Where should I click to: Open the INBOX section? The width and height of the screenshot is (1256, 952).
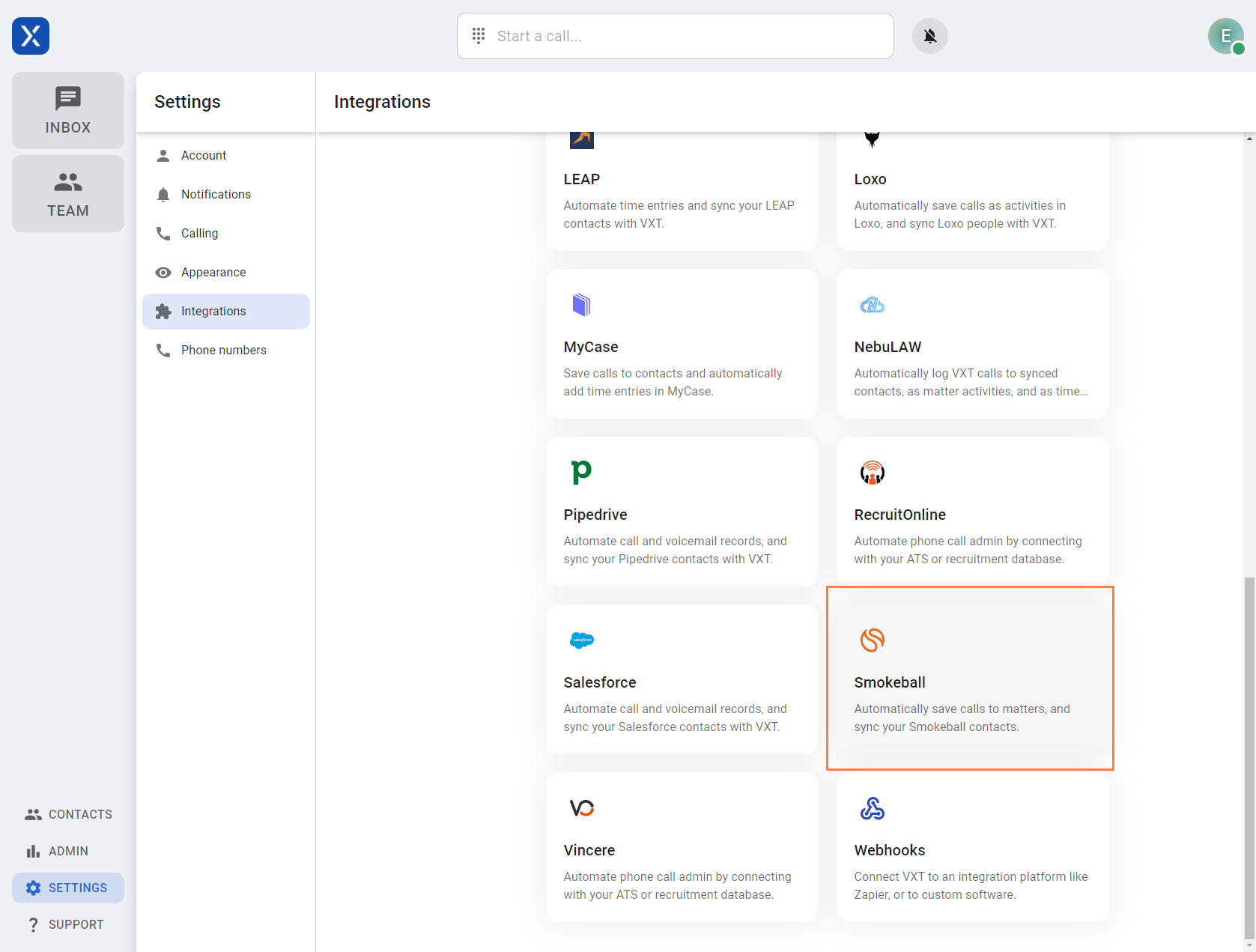pos(68,110)
